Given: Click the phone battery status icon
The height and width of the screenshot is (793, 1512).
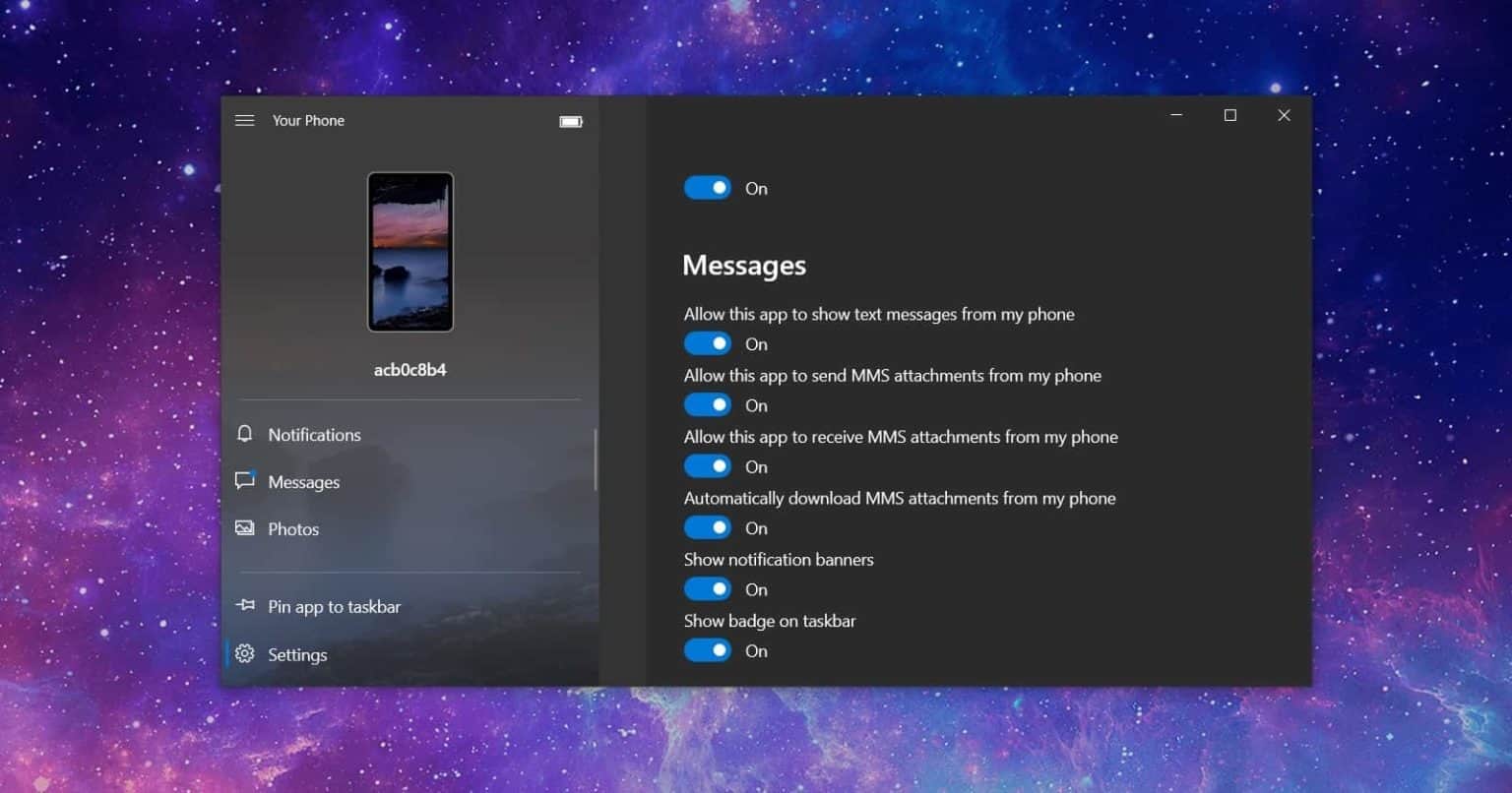Looking at the screenshot, I should 571,121.
